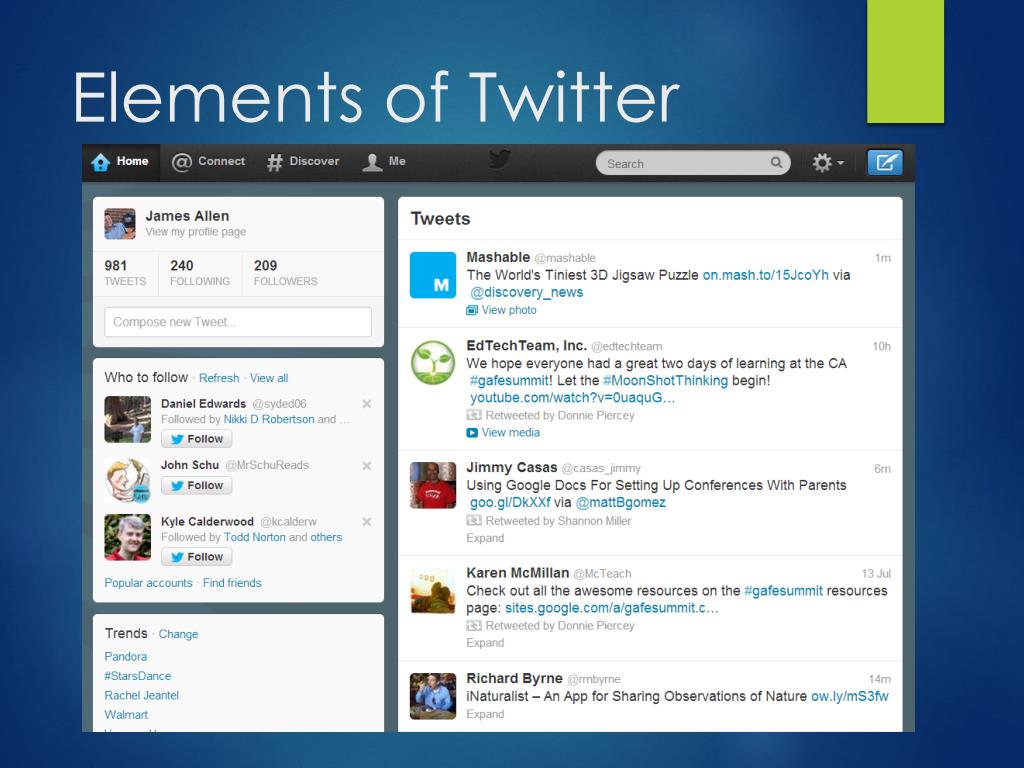Open Popular accounts link
The height and width of the screenshot is (768, 1024).
(148, 583)
